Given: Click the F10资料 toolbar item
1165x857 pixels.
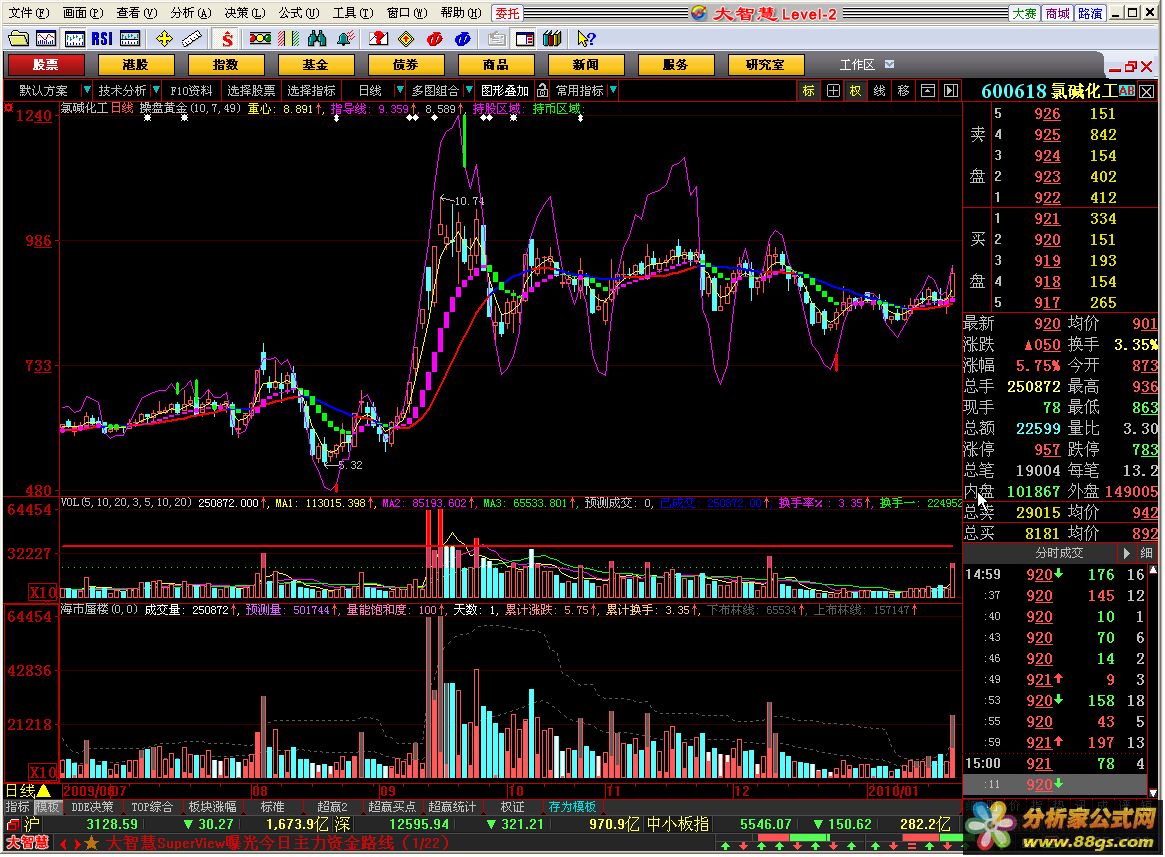Looking at the screenshot, I should tap(192, 91).
